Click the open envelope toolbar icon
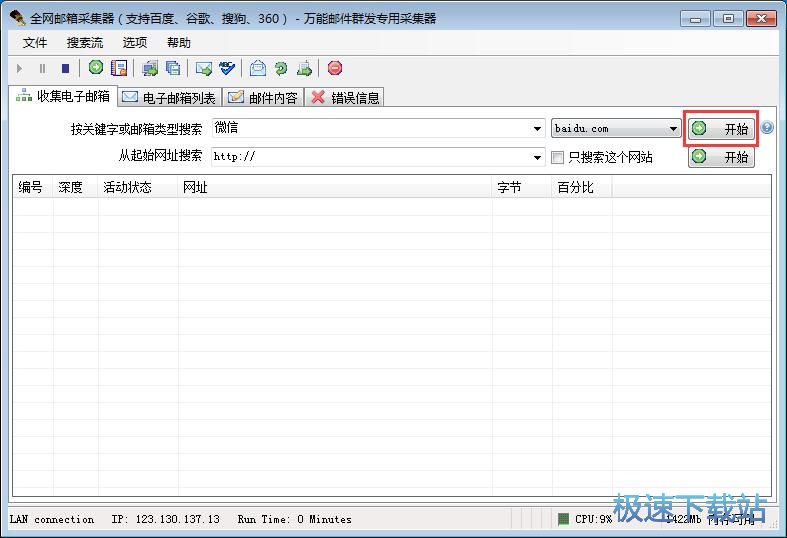The height and width of the screenshot is (538, 787). pos(258,68)
